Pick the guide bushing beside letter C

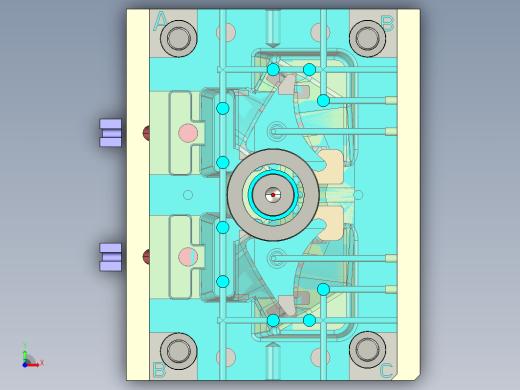pyautogui.click(x=368, y=350)
